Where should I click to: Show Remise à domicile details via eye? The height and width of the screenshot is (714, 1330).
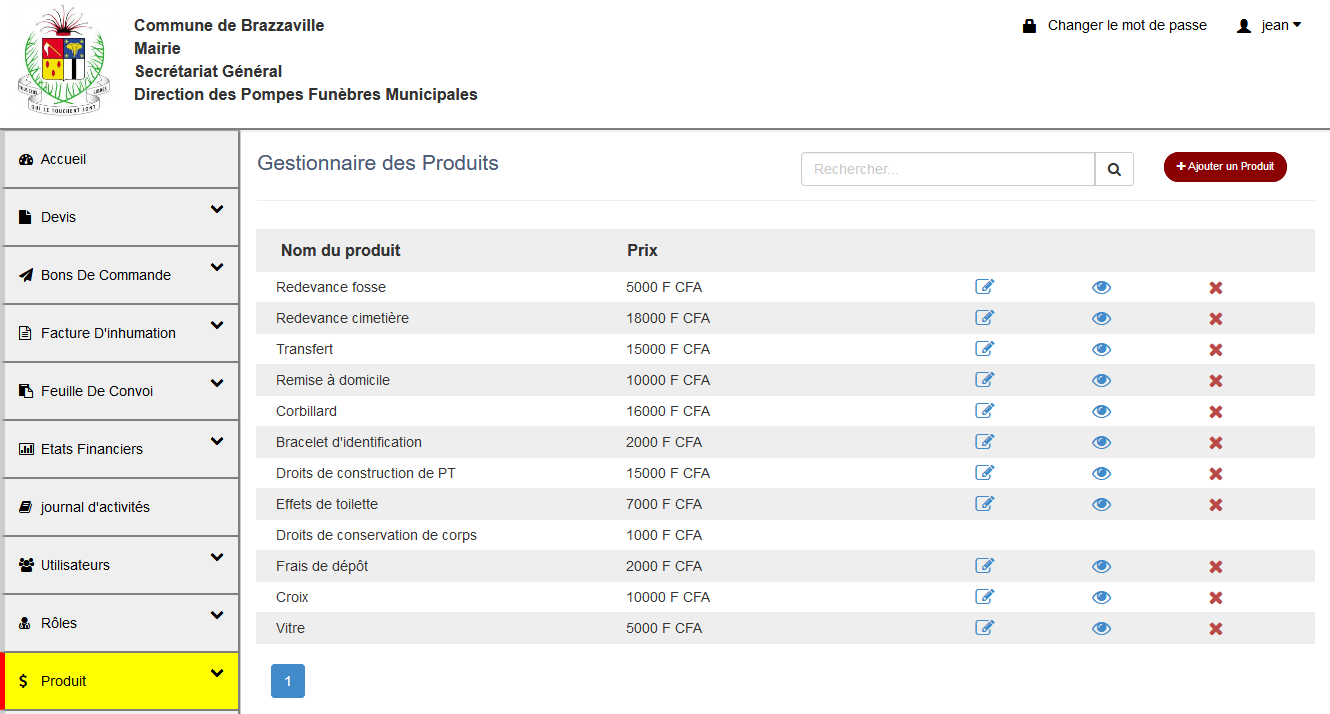(1101, 381)
